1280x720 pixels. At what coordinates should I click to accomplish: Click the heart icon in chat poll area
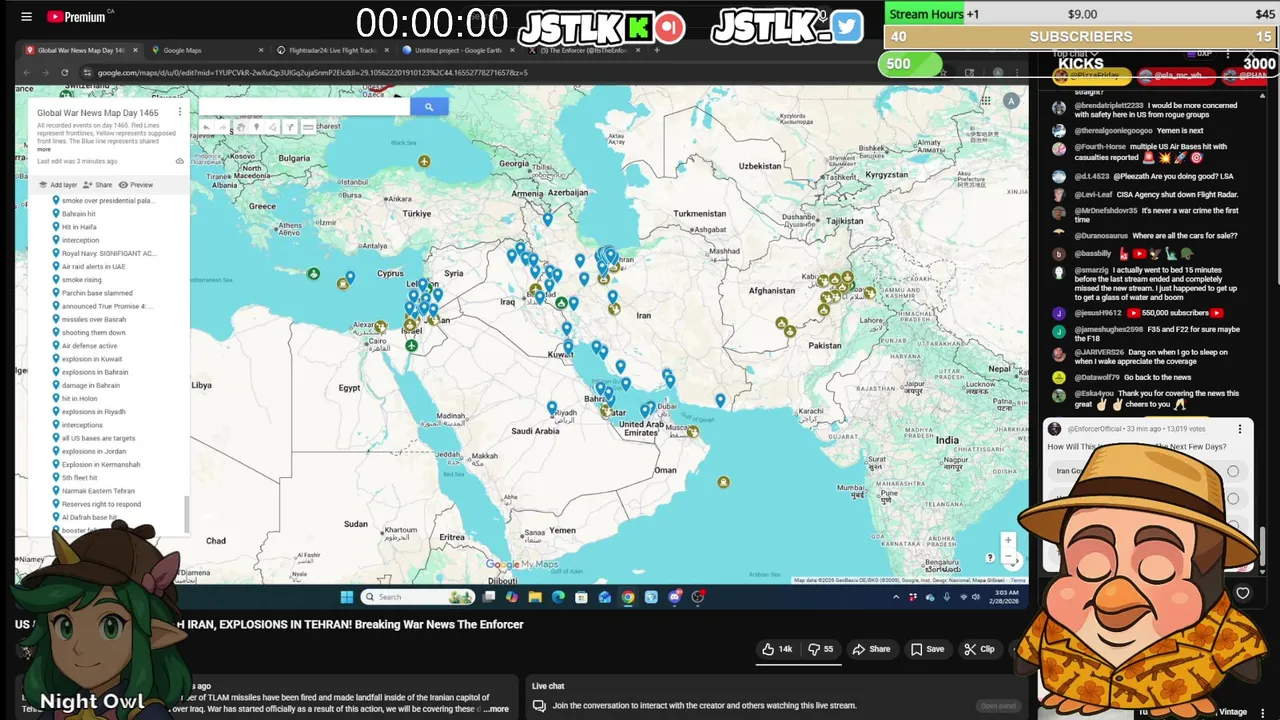(x=1243, y=593)
